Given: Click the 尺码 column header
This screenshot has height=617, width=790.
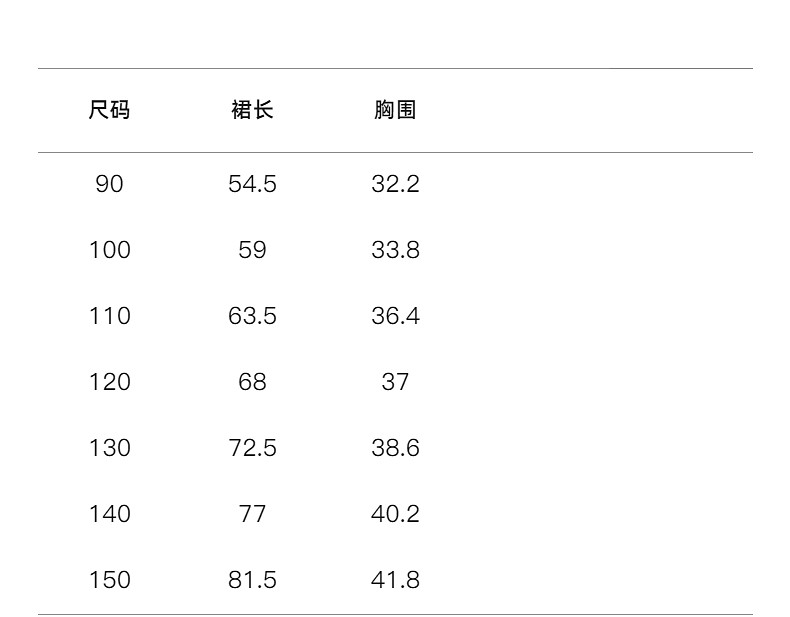Looking at the screenshot, I should [x=109, y=110].
